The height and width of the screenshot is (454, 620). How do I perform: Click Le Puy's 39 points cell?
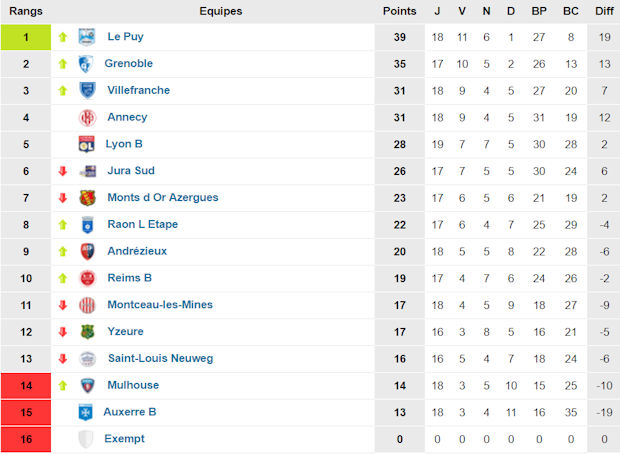[x=400, y=37]
